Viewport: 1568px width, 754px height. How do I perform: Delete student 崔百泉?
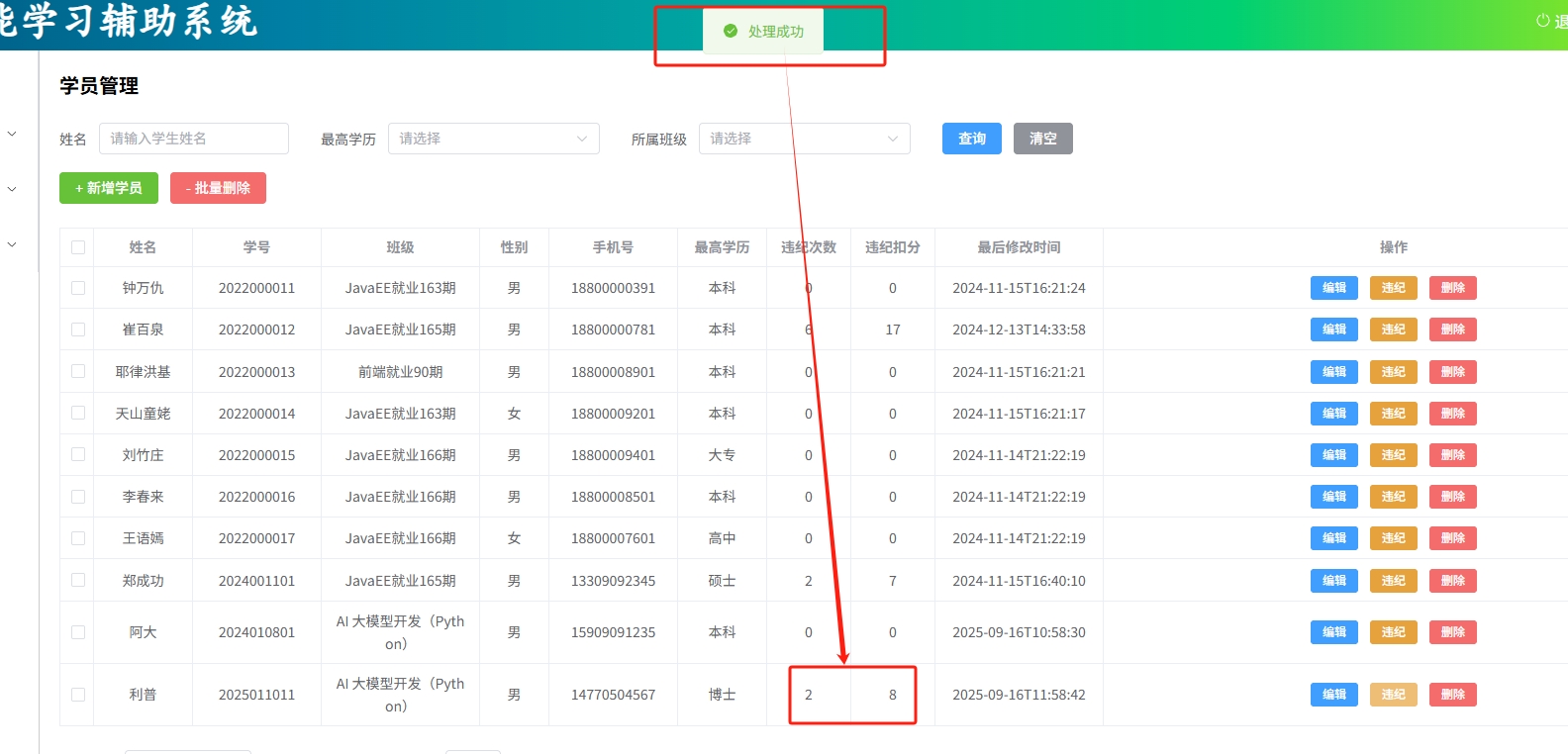pos(1453,330)
